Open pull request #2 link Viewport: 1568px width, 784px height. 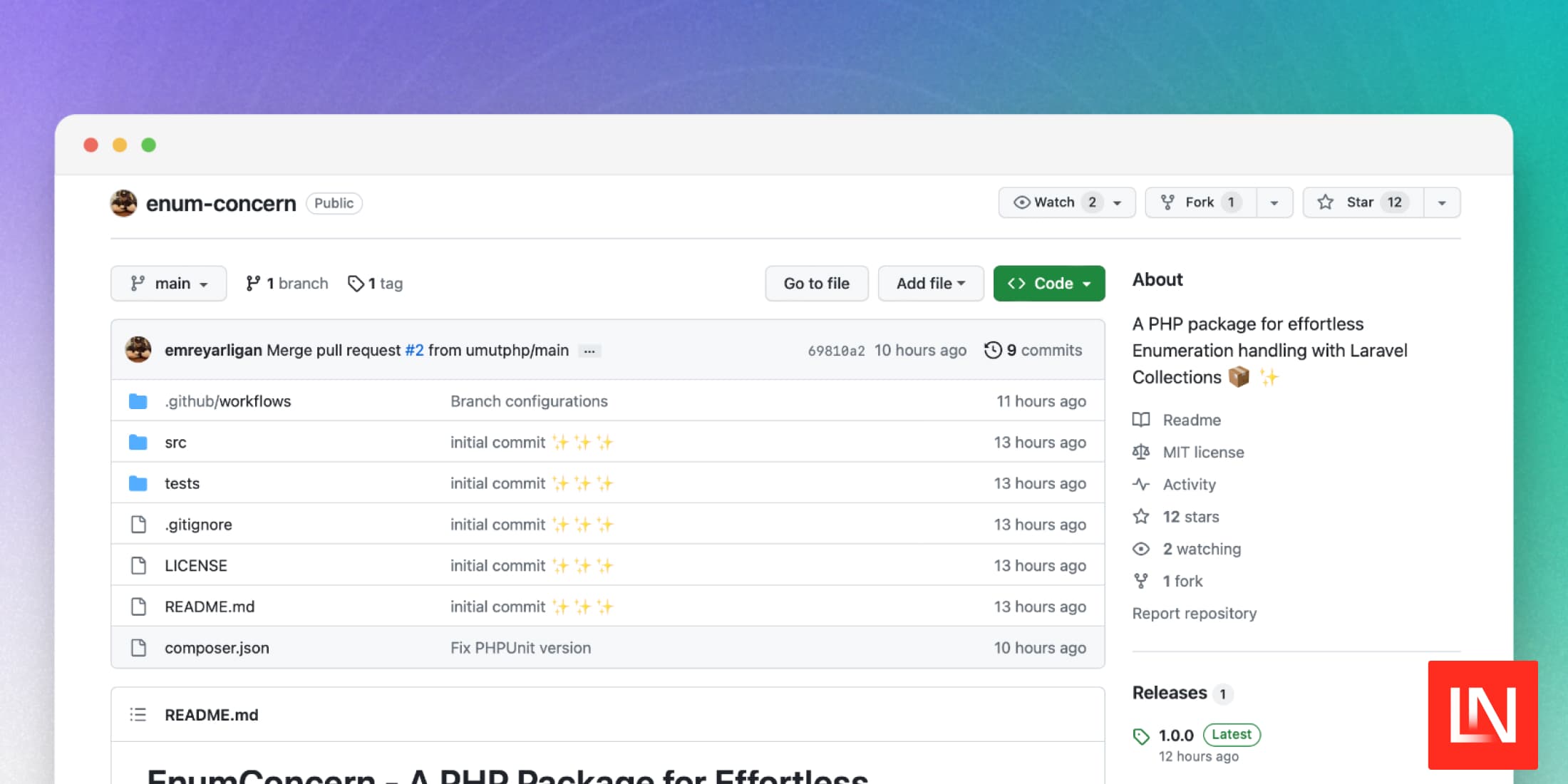pyautogui.click(x=414, y=350)
